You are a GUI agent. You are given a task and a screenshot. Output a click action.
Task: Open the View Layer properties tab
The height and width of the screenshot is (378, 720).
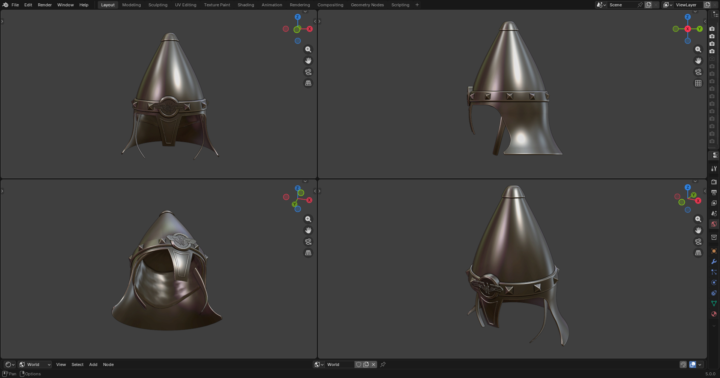tap(714, 203)
